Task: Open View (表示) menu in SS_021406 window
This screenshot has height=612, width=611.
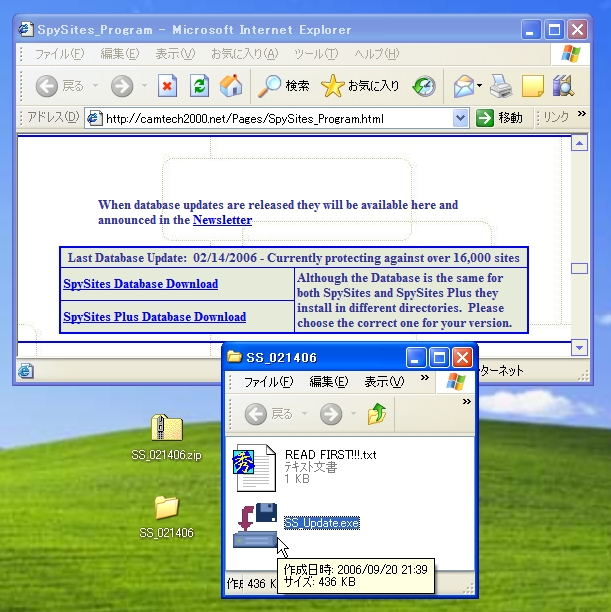Action: pyautogui.click(x=384, y=382)
